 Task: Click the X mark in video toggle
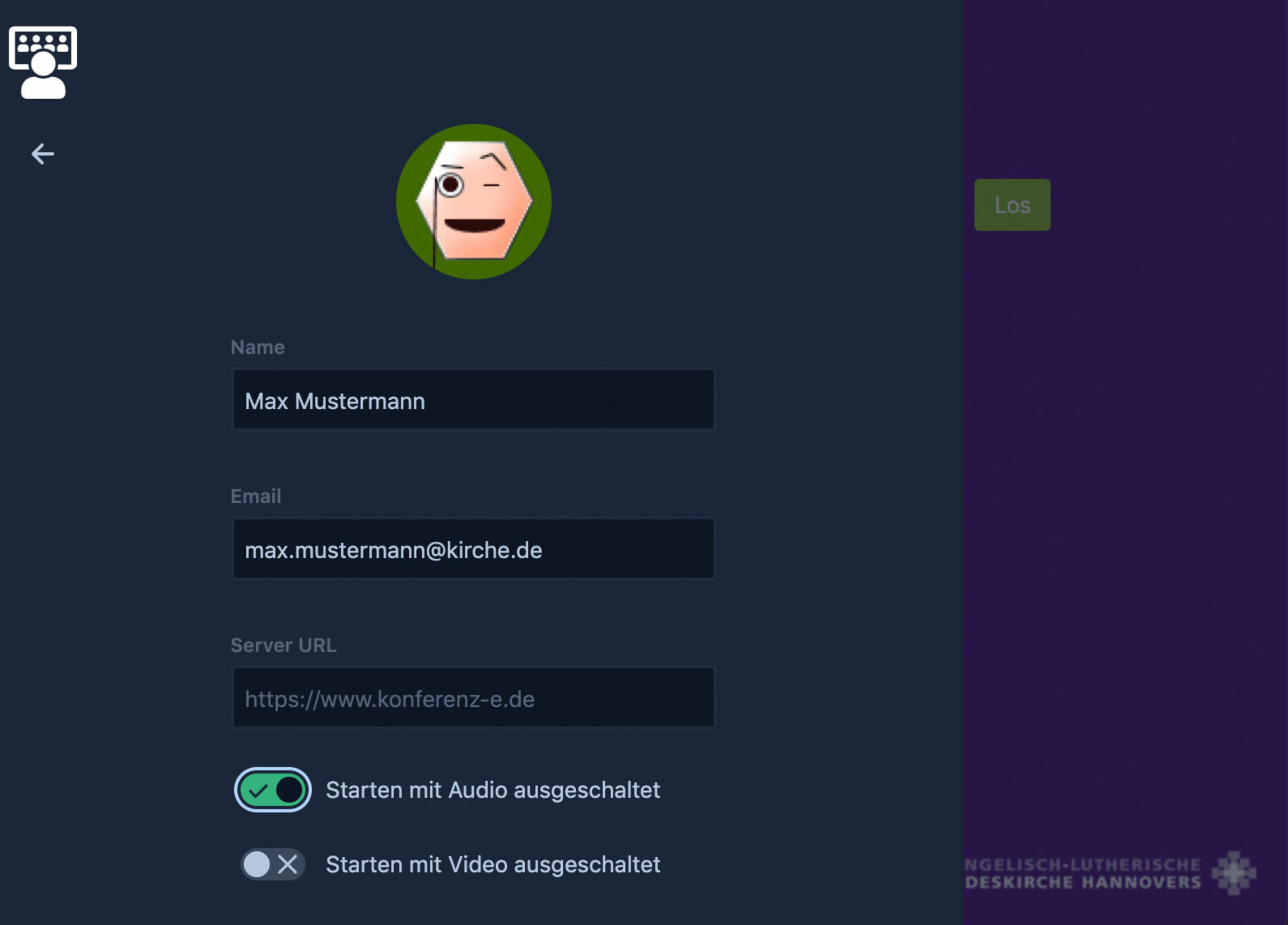287,864
